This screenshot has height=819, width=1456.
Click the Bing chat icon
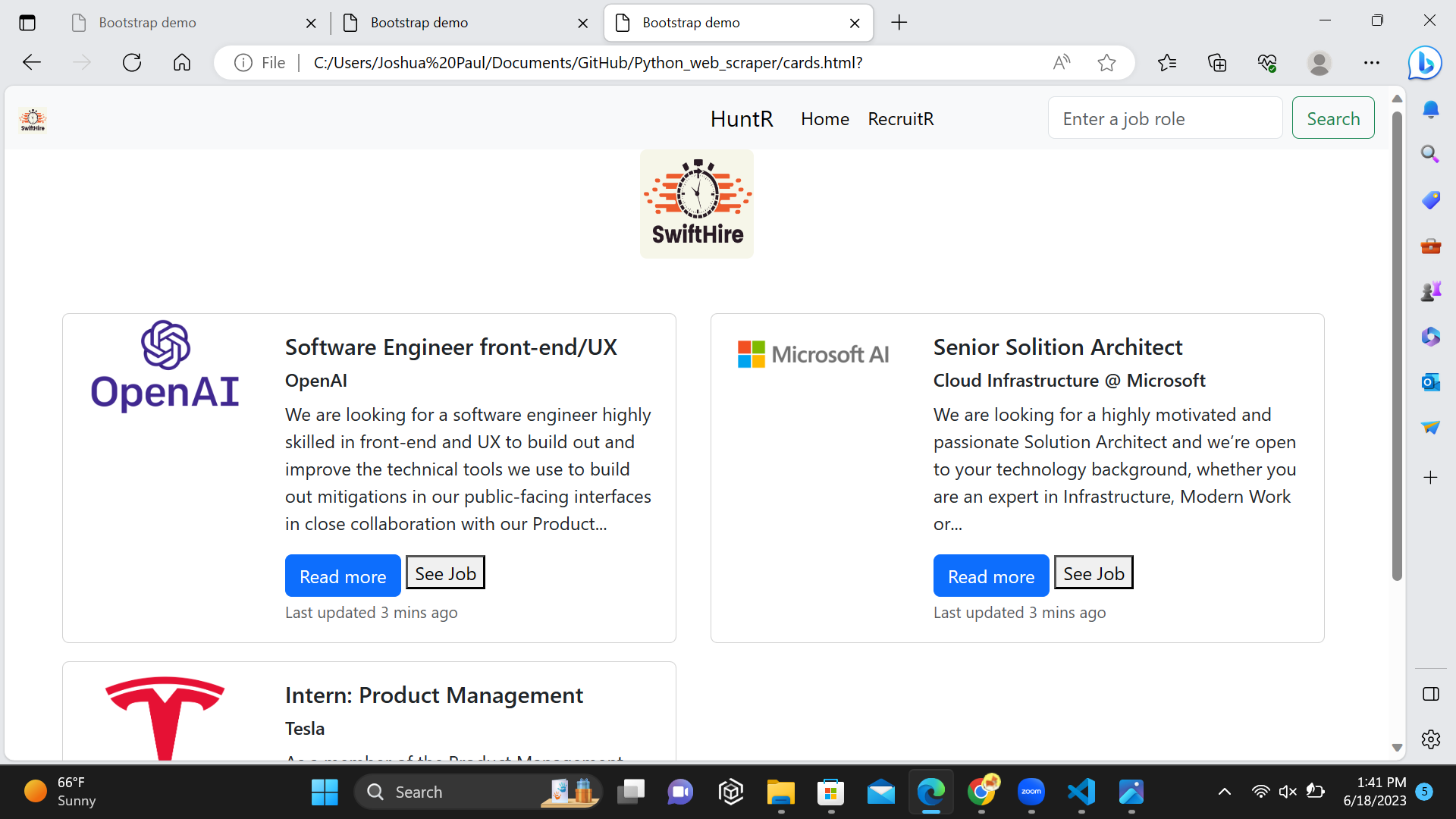click(x=1424, y=63)
